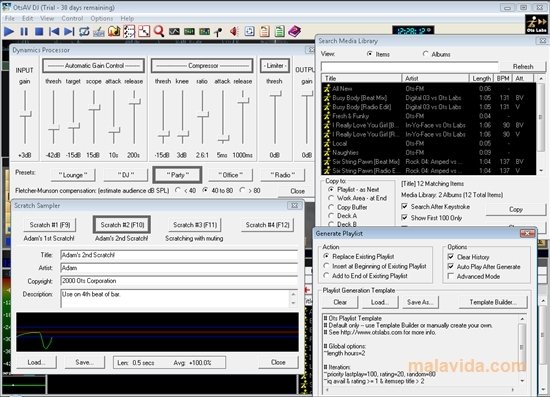Apply the Party dynamics preset

(177, 175)
